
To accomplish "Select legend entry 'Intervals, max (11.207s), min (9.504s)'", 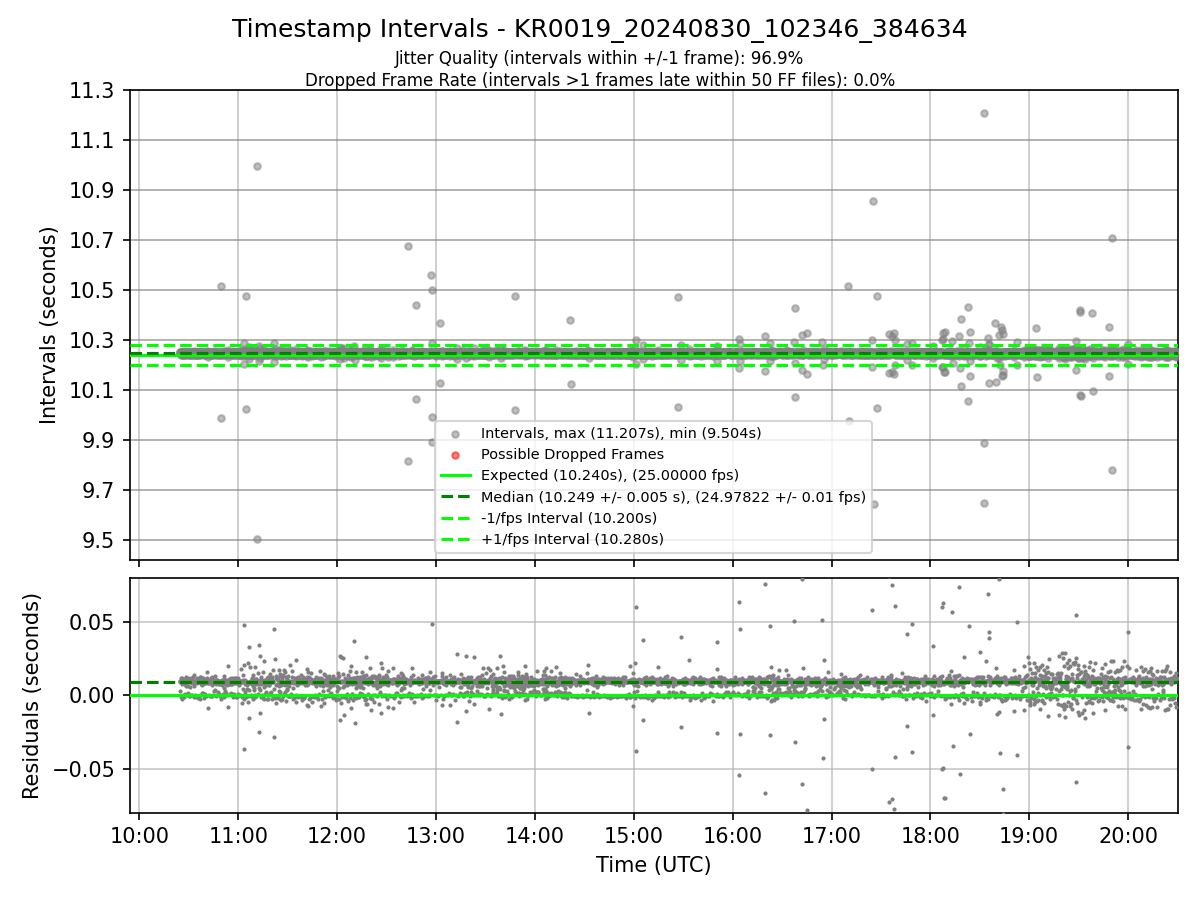I will [x=621, y=433].
